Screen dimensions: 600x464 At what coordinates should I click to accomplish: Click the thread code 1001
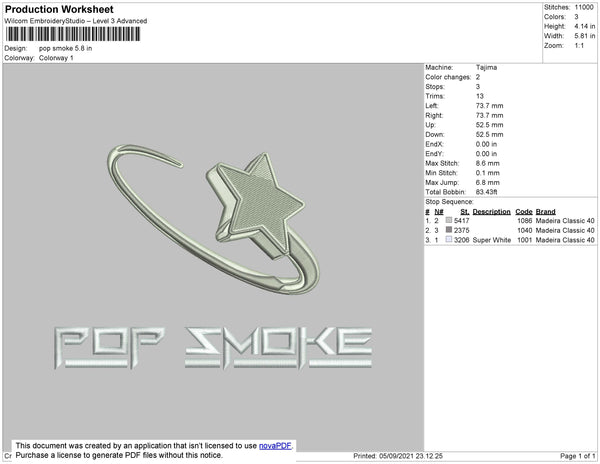click(525, 240)
